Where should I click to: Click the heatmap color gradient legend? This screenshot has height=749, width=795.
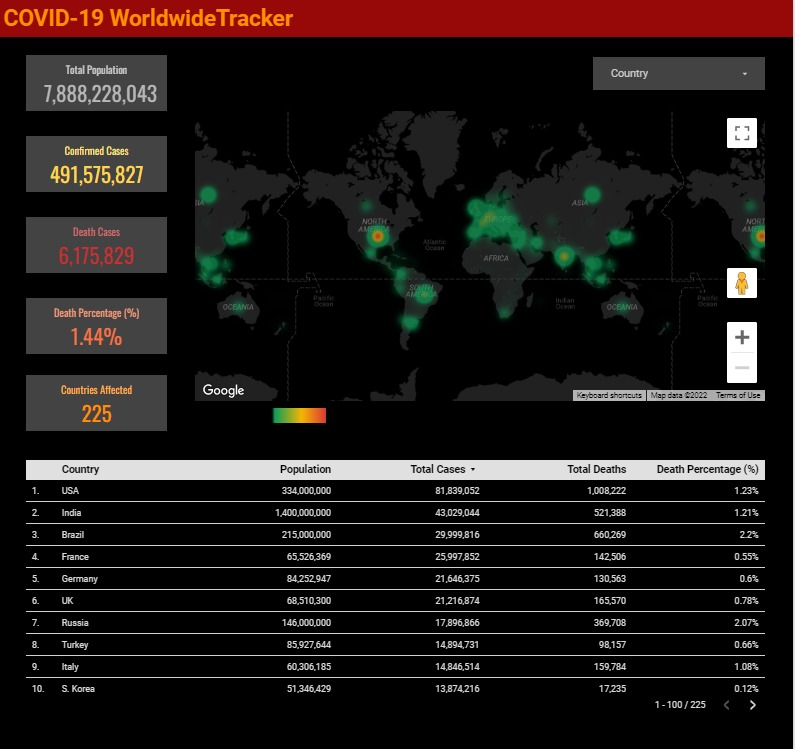pos(299,415)
